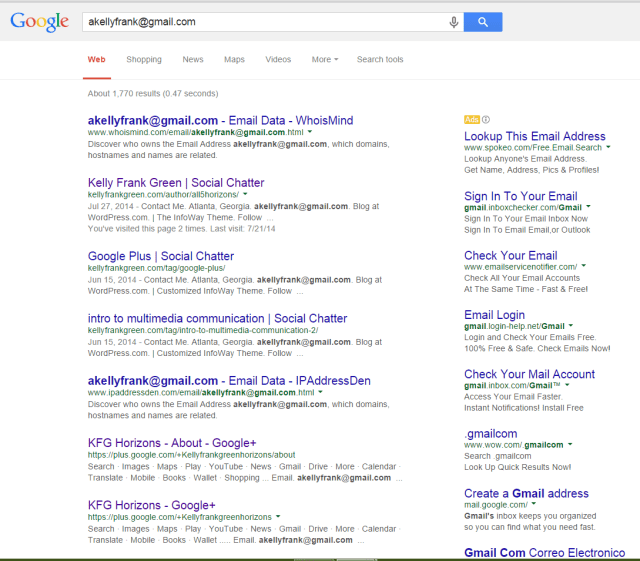Screen dimensions: 640x561
Task: Click the Create a Gmail address ad
Action: point(526,493)
